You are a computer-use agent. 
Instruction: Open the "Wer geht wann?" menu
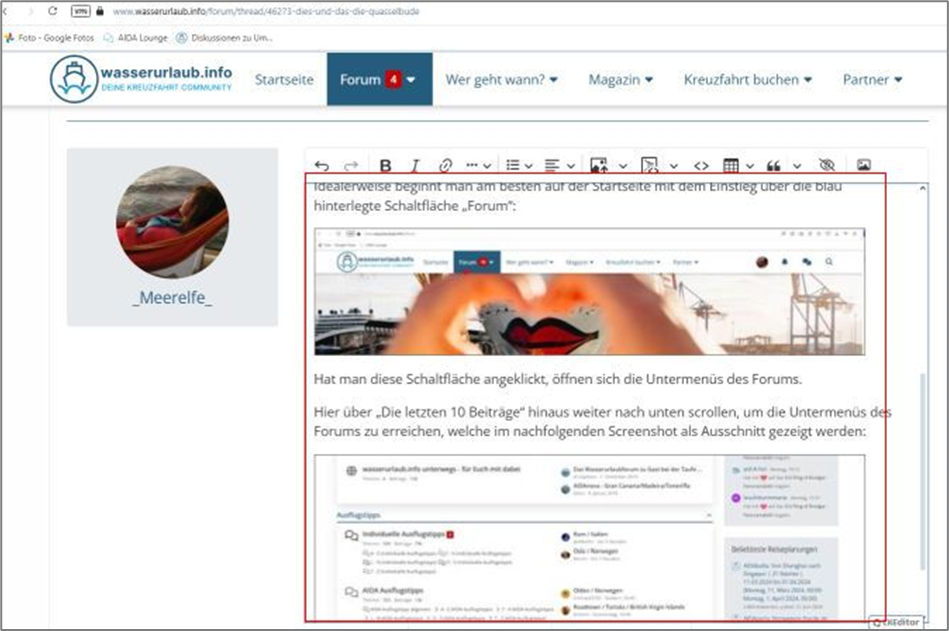point(501,79)
